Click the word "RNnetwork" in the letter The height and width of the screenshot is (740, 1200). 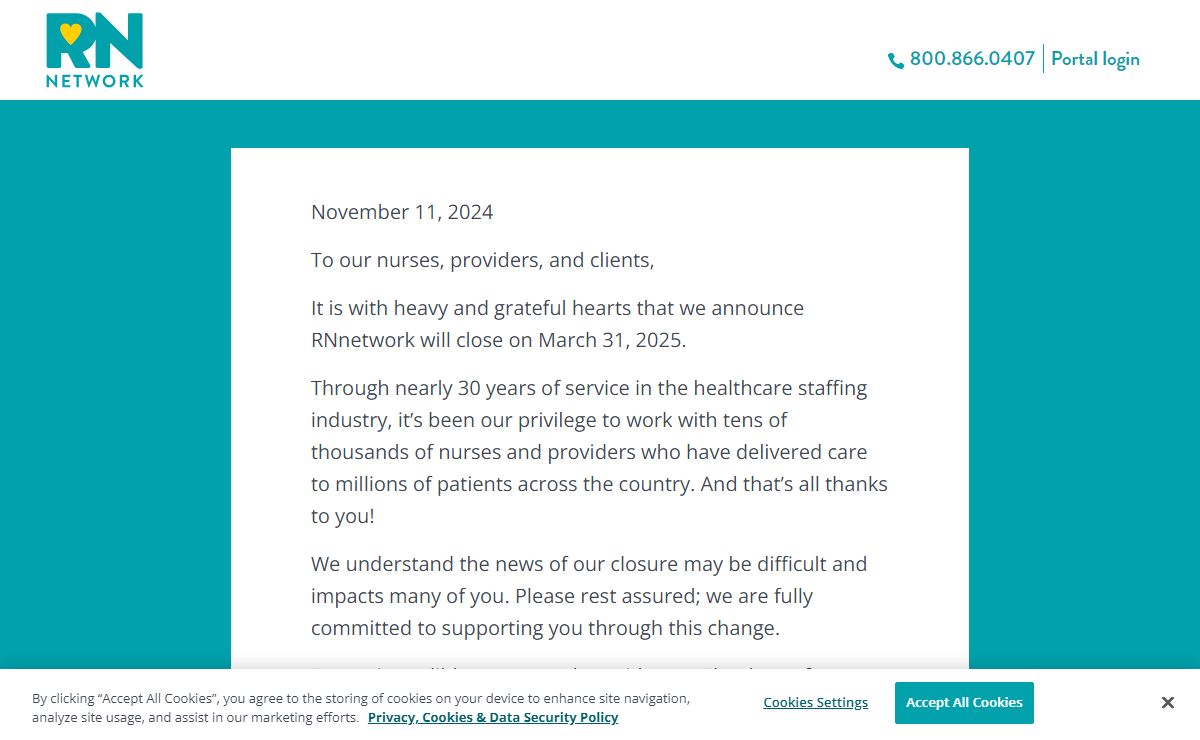coord(362,340)
